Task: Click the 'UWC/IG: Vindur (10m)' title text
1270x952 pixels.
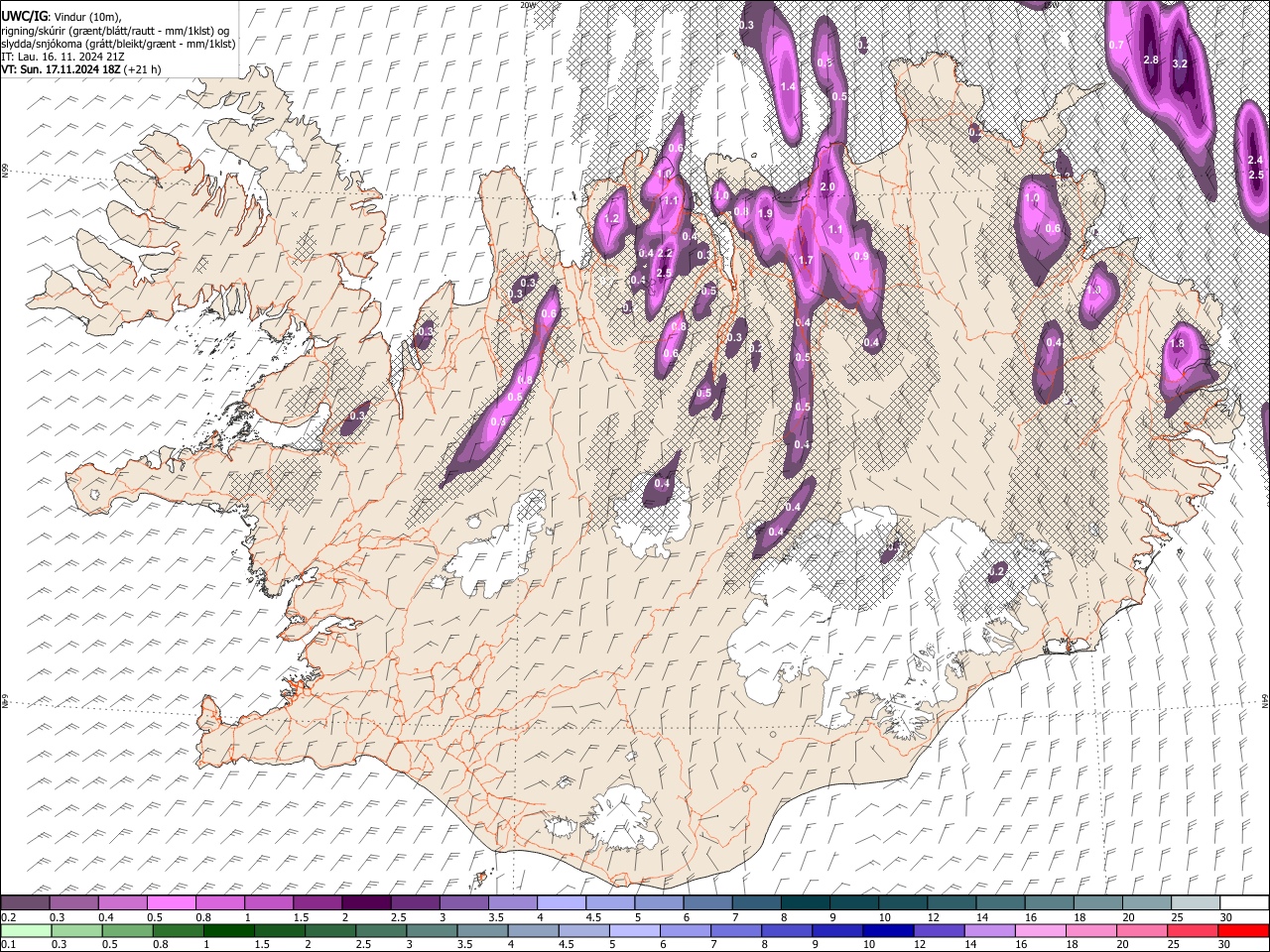Action: [63, 16]
